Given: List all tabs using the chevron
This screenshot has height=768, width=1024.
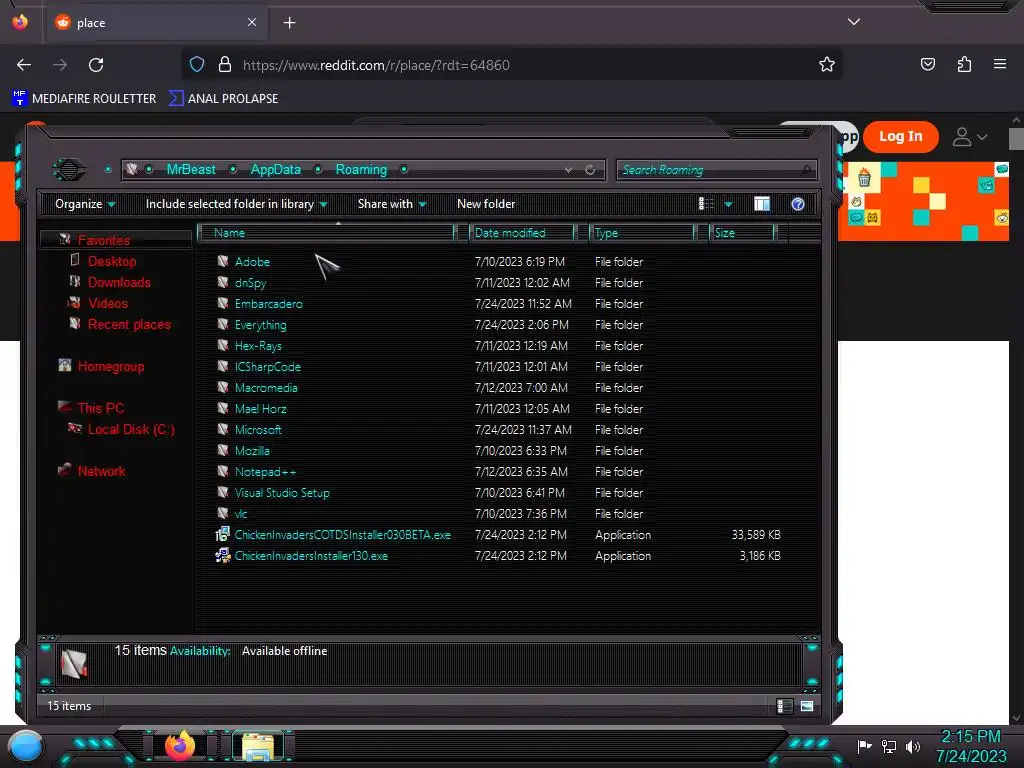Looking at the screenshot, I should pyautogui.click(x=854, y=22).
